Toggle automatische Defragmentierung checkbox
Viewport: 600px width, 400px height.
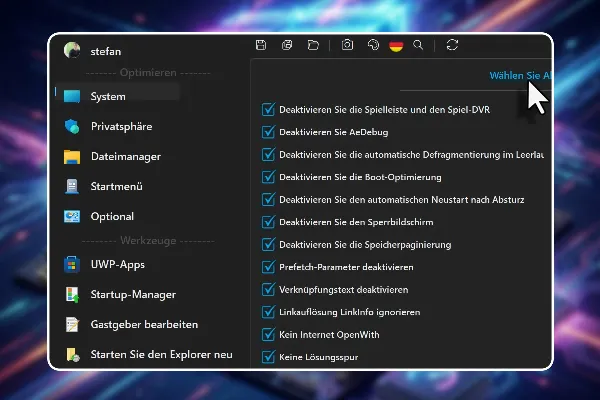pos(268,155)
